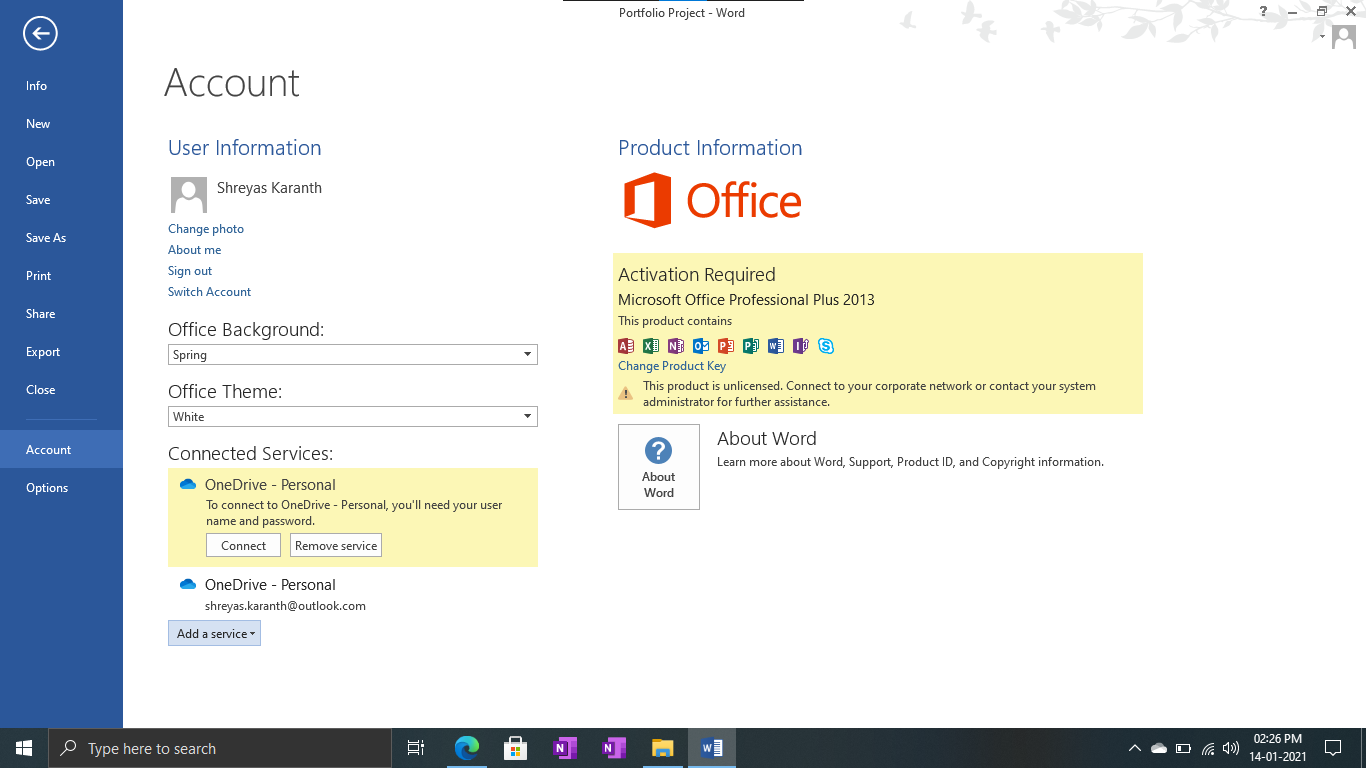This screenshot has height=768, width=1366.
Task: Click the PowerPoint product icon
Action: pyautogui.click(x=726, y=346)
